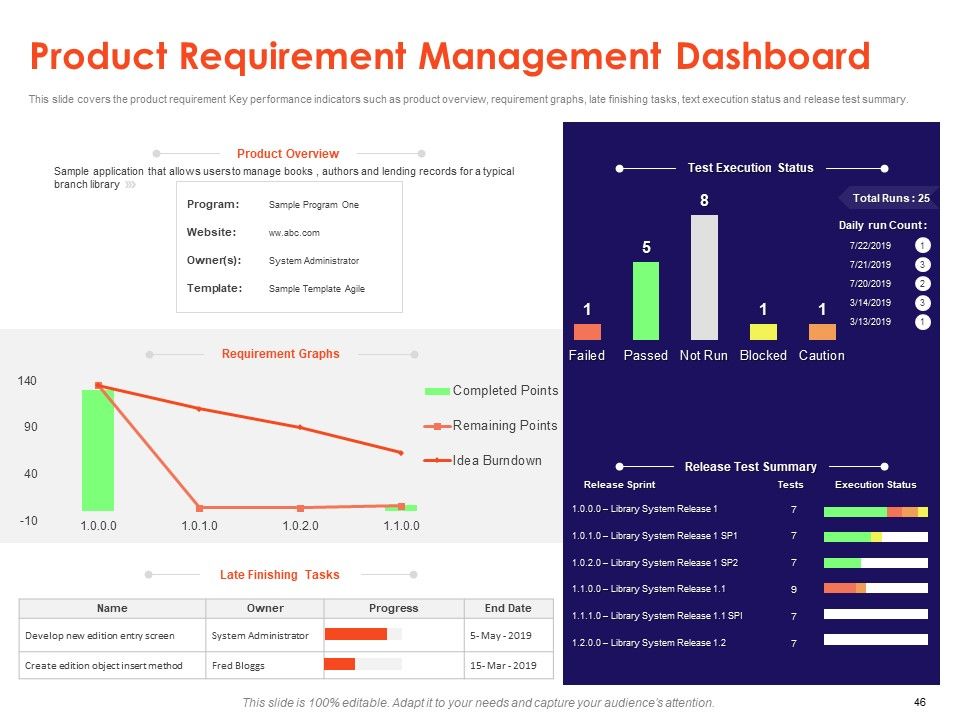Click the Total Runs: 25 tag
The height and width of the screenshot is (720, 960).
pyautogui.click(x=887, y=198)
